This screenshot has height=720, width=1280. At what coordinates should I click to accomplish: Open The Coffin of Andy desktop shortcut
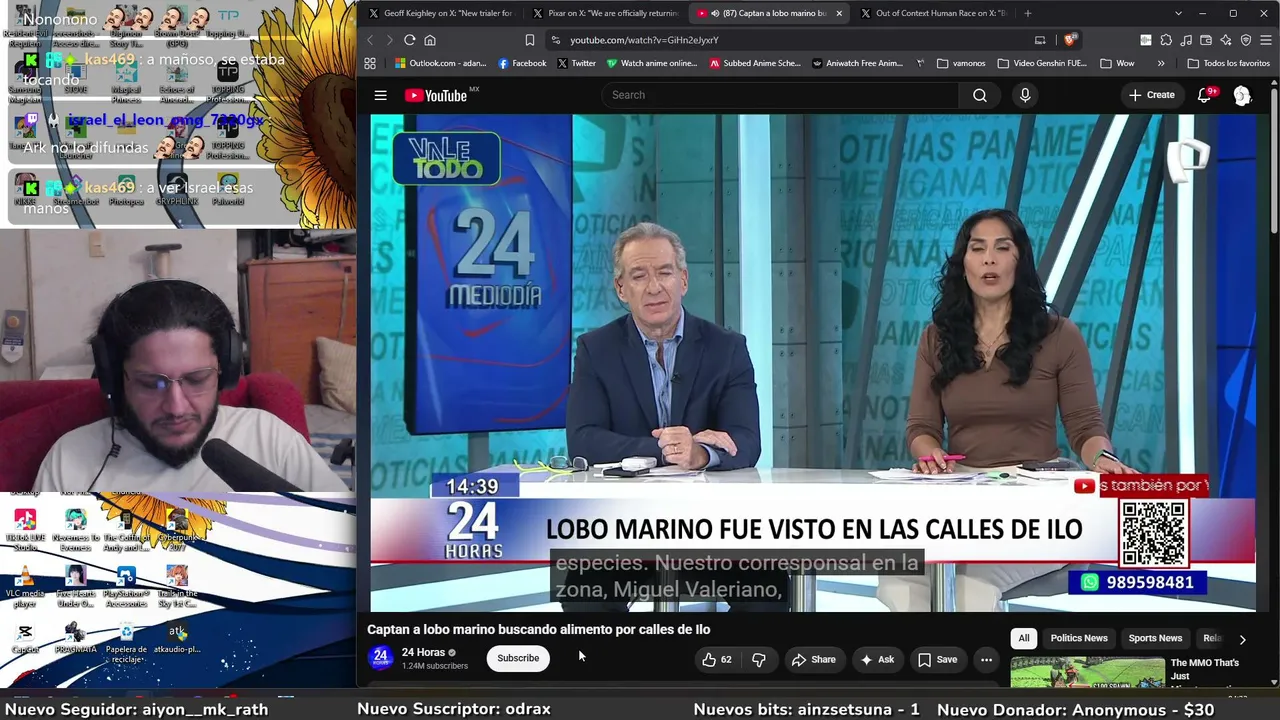126,530
